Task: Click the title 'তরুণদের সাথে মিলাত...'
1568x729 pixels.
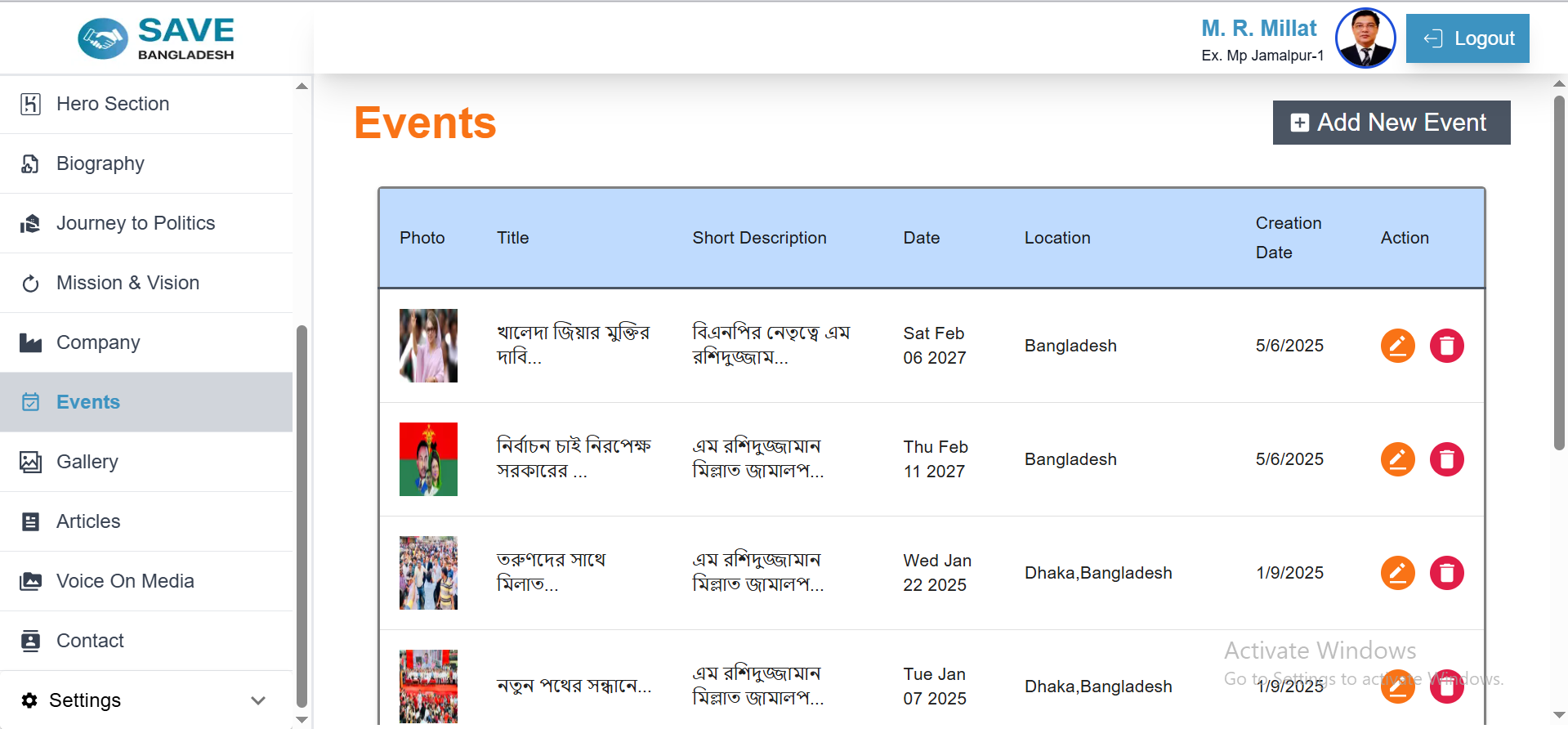Action: point(551,572)
